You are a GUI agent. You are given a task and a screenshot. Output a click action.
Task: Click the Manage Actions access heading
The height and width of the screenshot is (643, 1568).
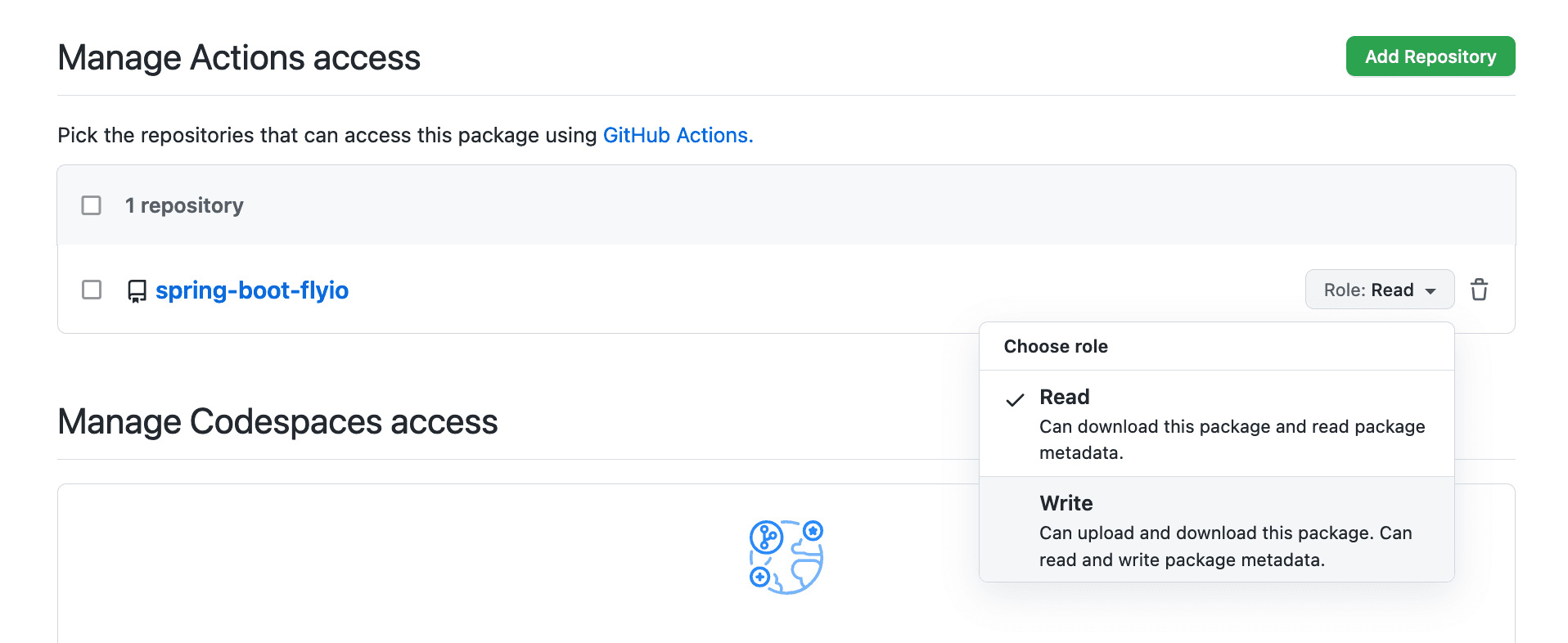(x=239, y=58)
